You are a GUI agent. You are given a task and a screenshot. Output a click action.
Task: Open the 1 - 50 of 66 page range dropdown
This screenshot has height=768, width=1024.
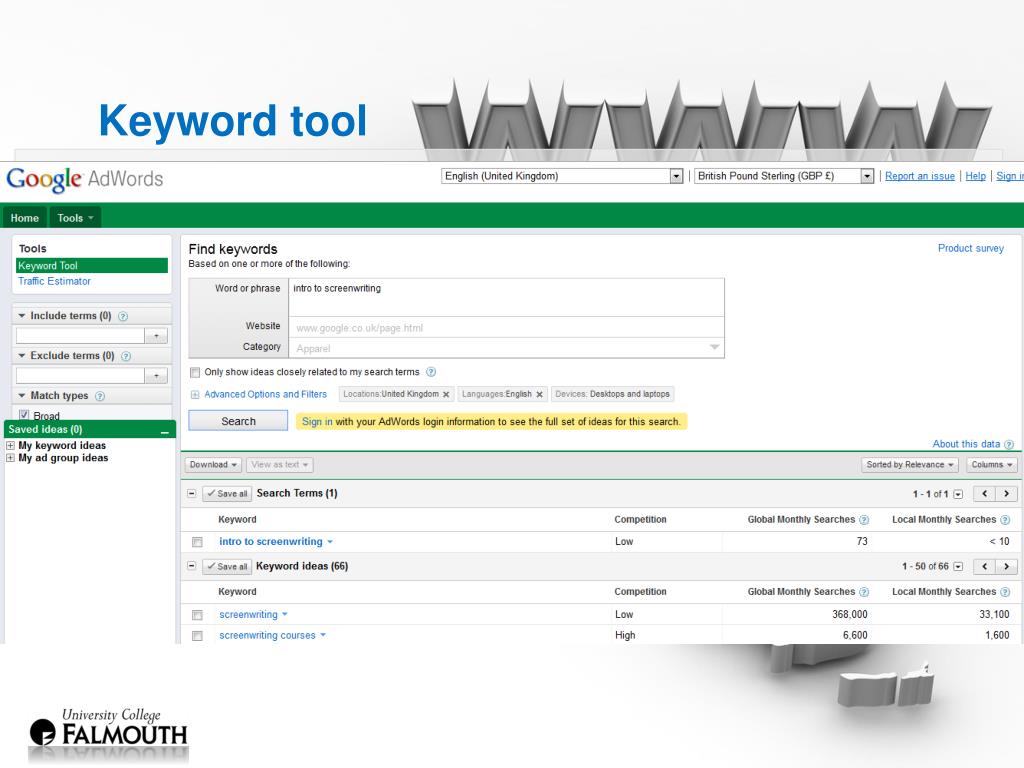(x=958, y=567)
